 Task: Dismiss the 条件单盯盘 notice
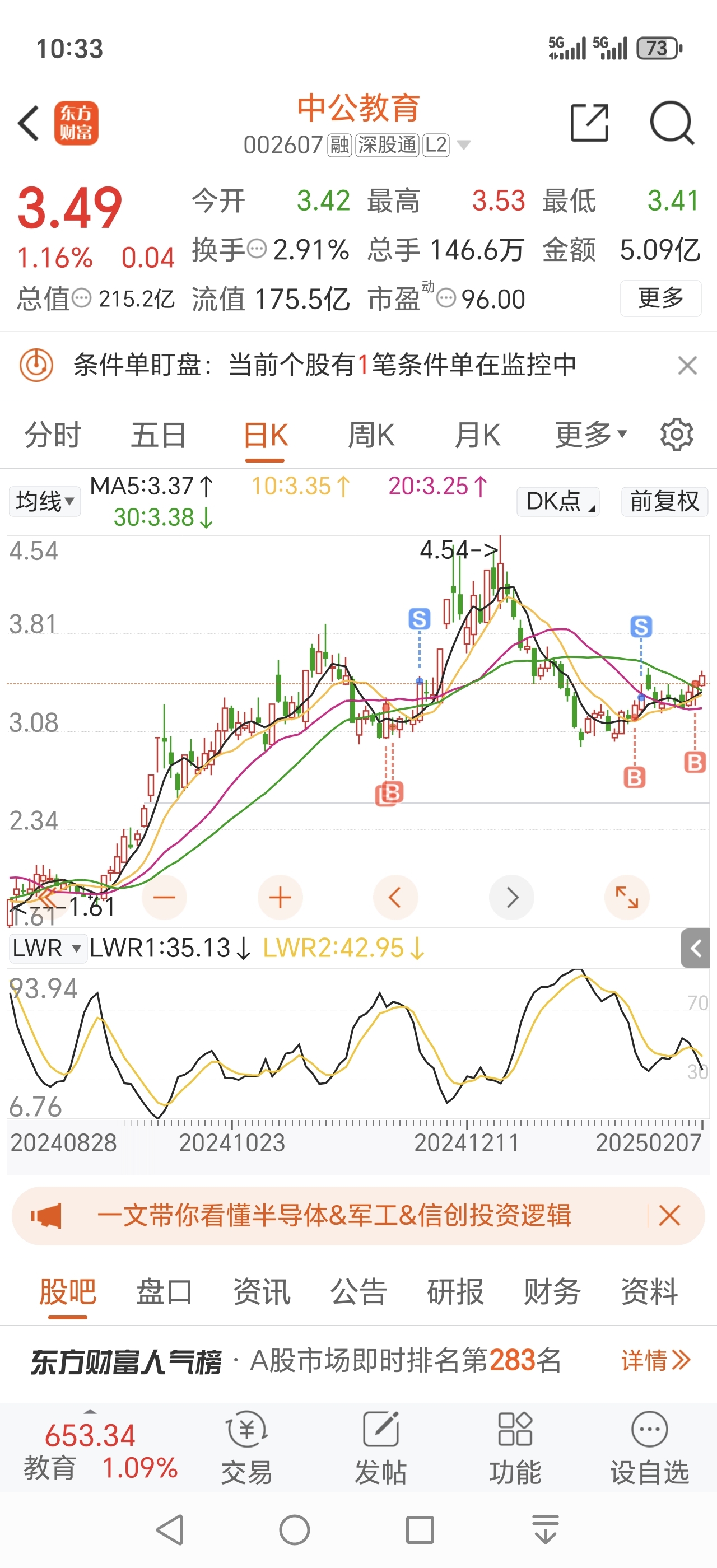click(x=687, y=366)
